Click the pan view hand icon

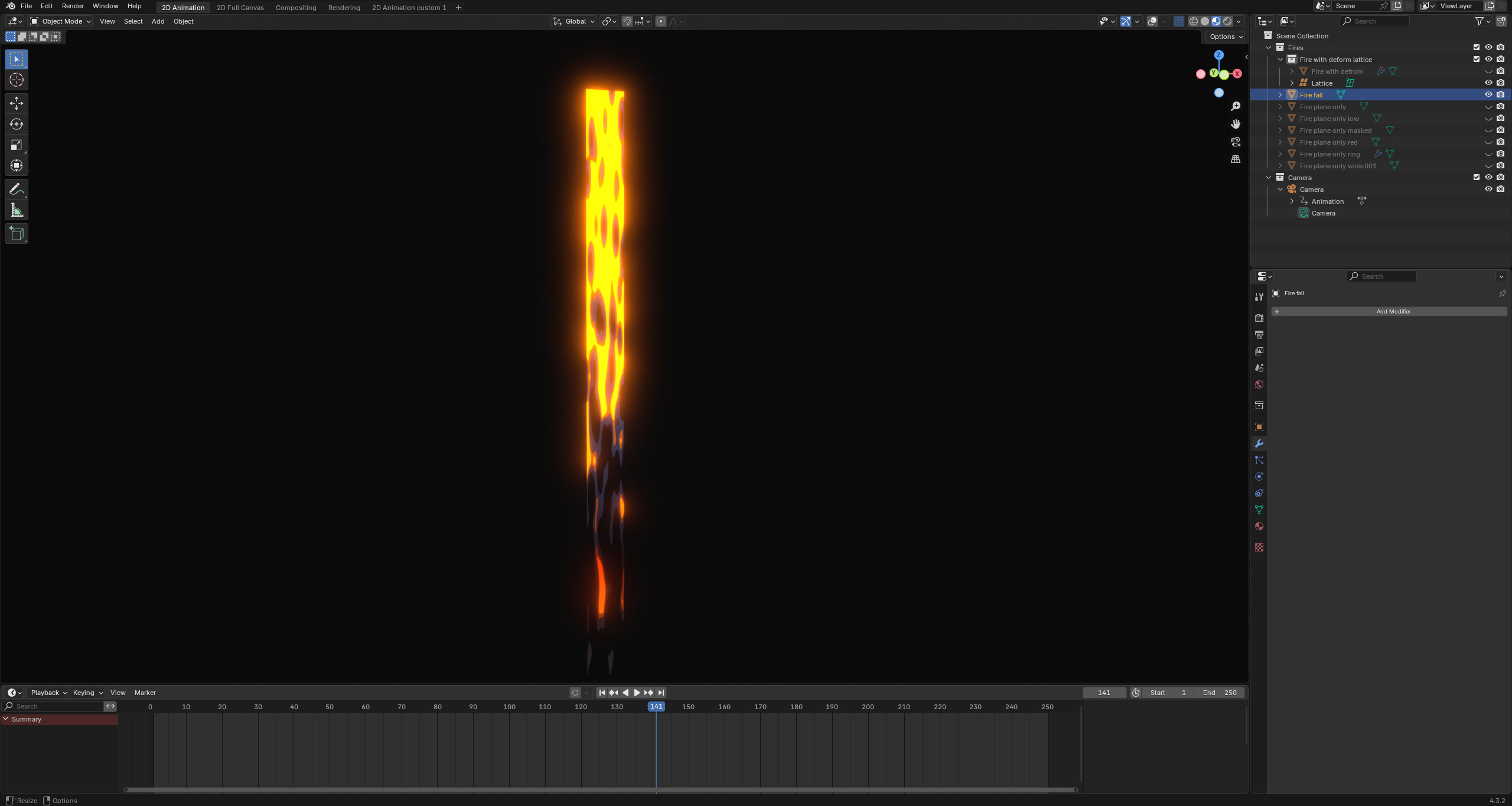[x=1236, y=124]
